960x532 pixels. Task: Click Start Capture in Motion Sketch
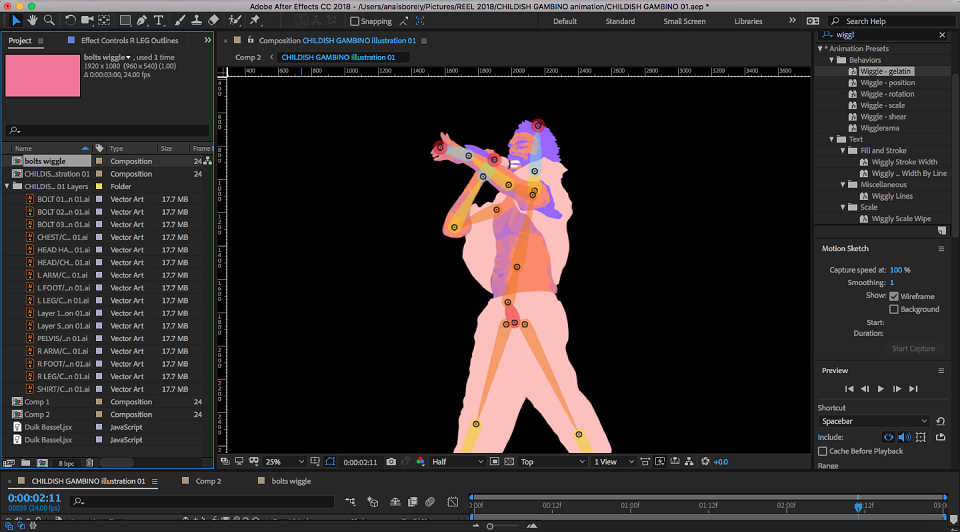913,349
